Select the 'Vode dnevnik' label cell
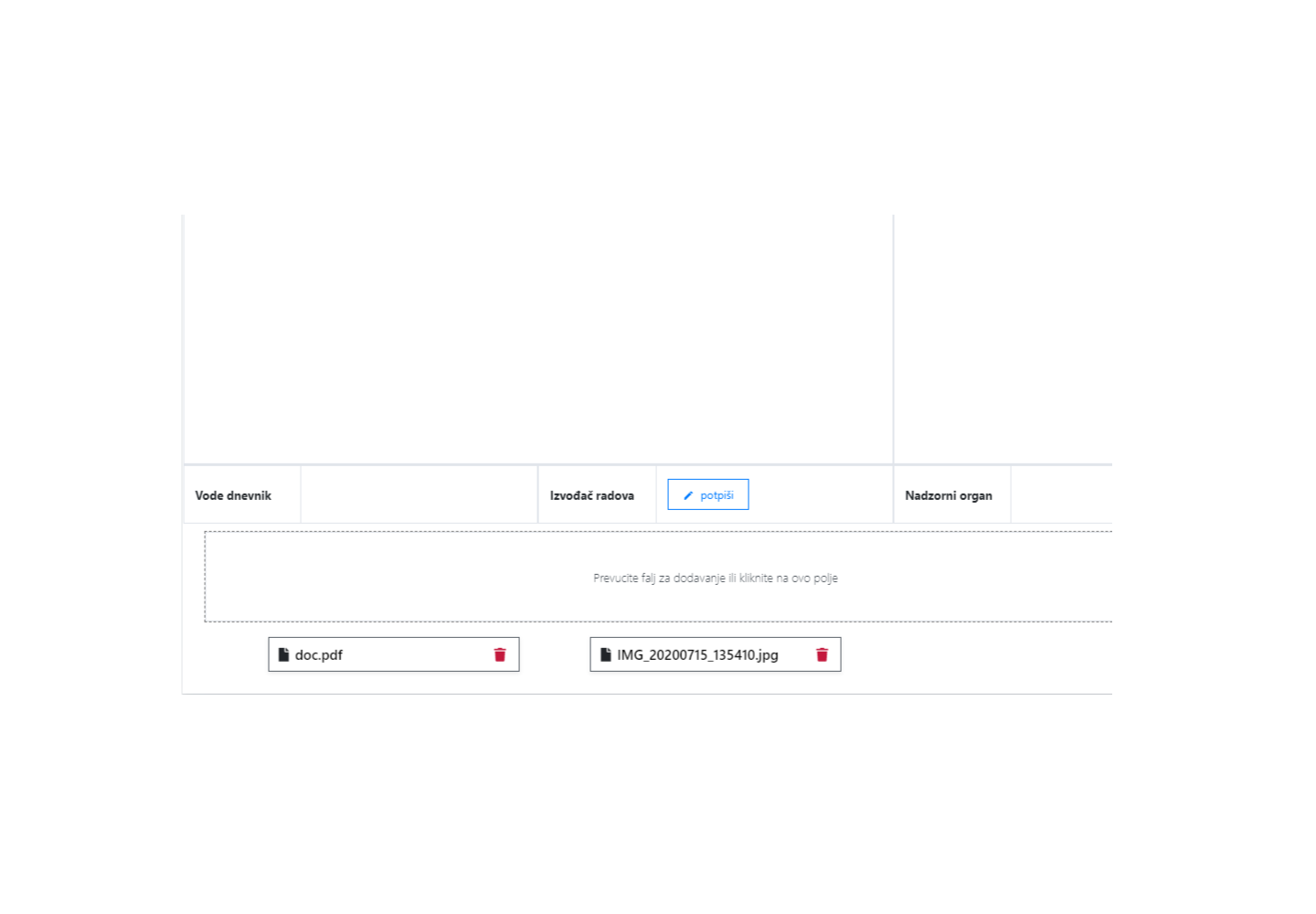 [x=233, y=495]
